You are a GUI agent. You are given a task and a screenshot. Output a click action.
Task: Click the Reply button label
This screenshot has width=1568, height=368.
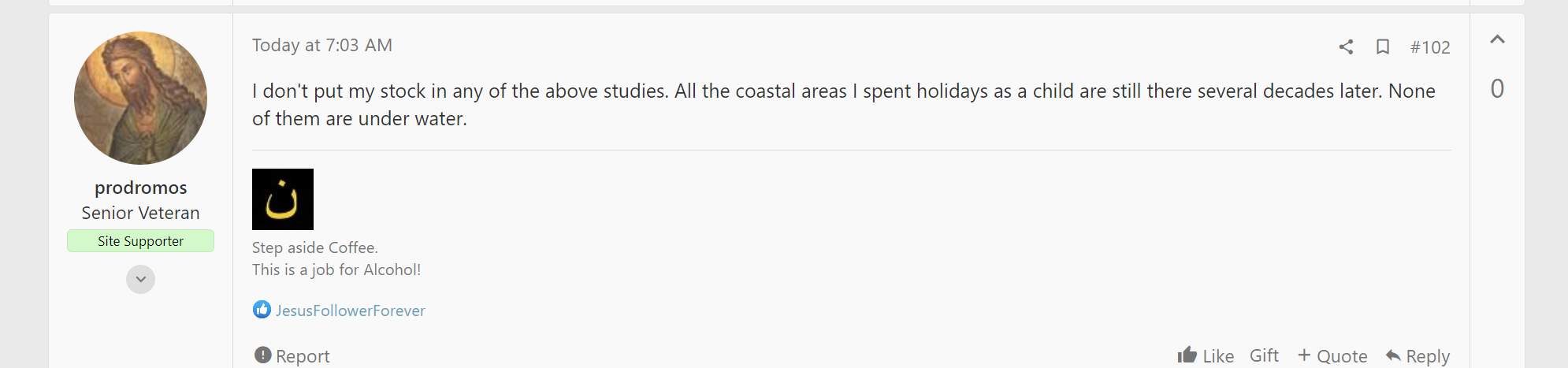(1428, 356)
